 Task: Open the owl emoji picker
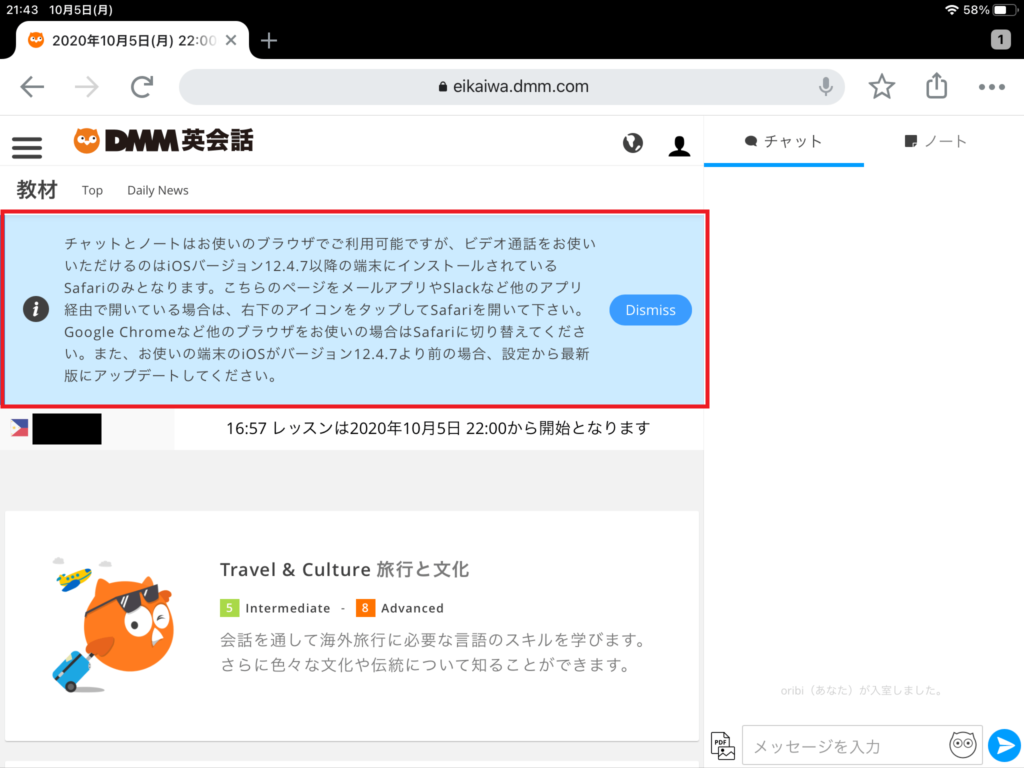coord(962,745)
